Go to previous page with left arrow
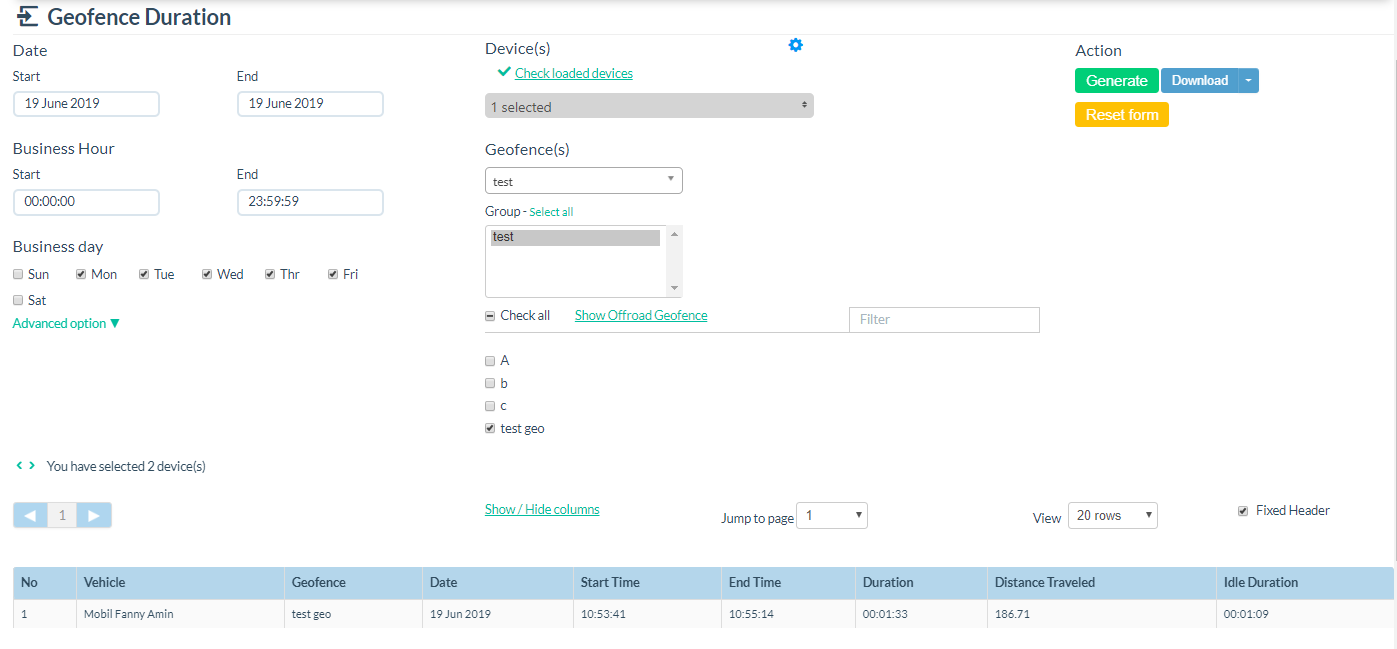1397x649 pixels. [x=31, y=515]
